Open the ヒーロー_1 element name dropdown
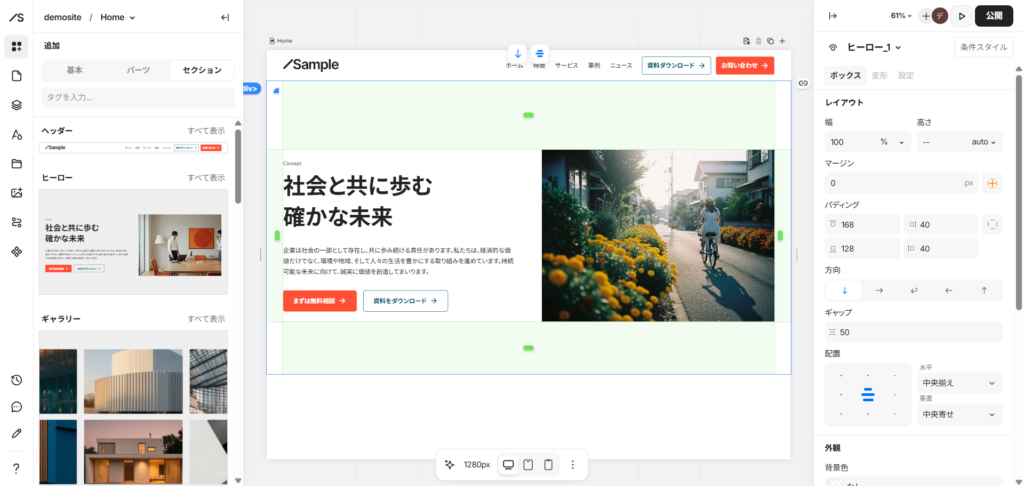 pos(874,47)
